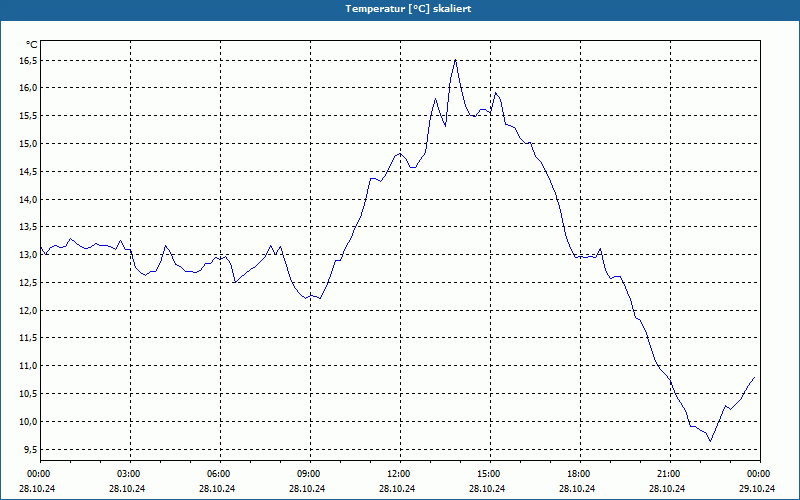Click the "18:00" time label
Viewport: 800px width, 500px height.
pos(580,474)
